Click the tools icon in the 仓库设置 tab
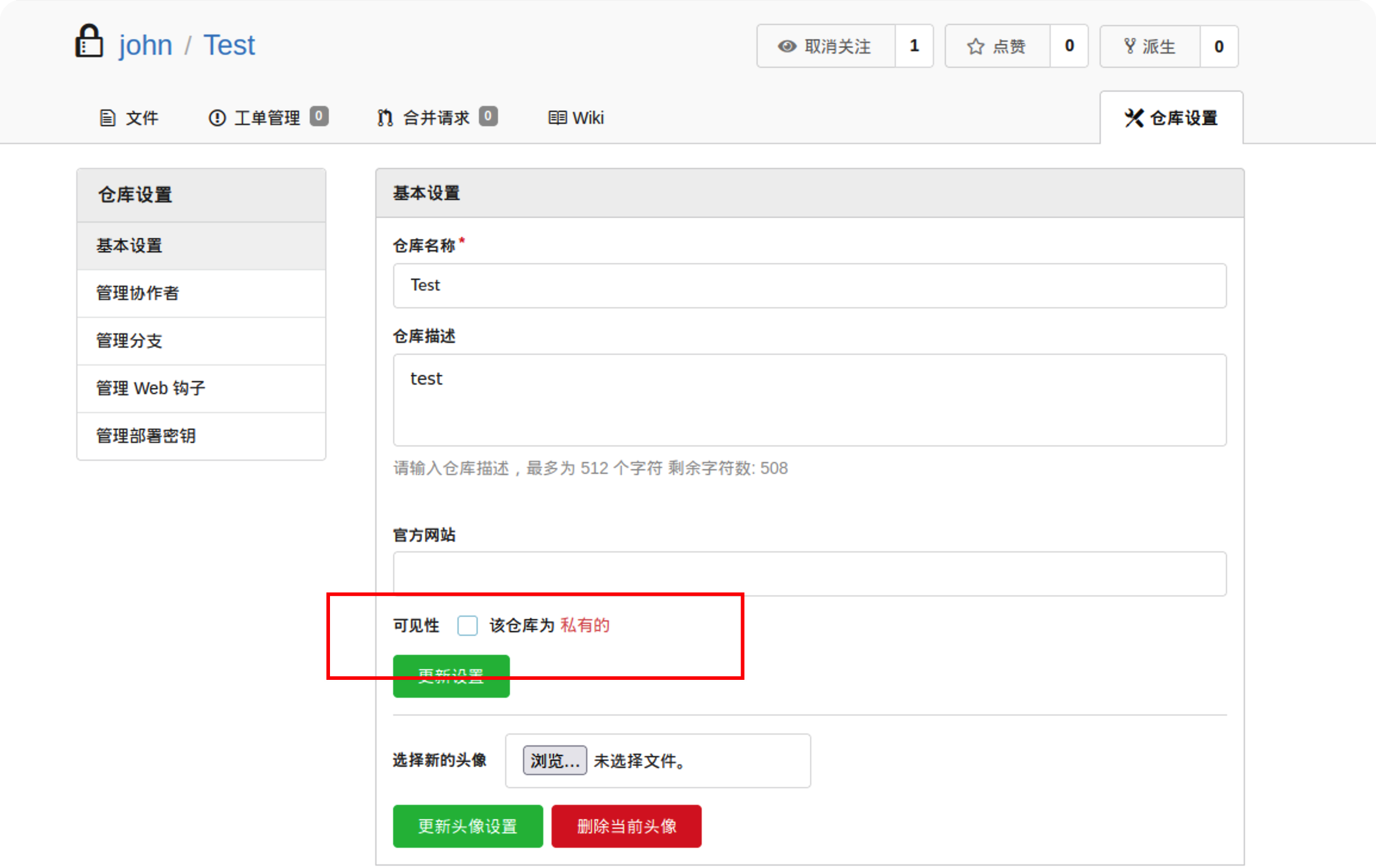 [x=1134, y=118]
